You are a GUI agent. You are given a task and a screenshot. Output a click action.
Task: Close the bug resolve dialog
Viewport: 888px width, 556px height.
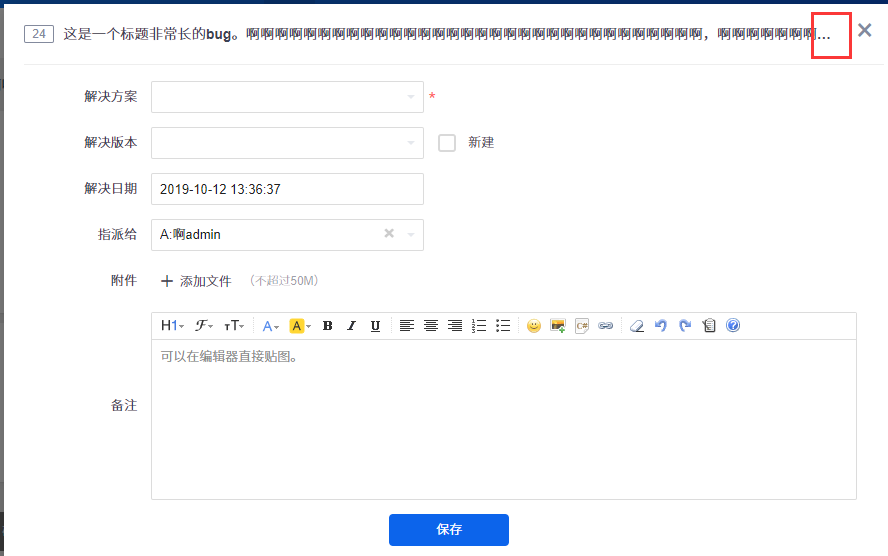865,30
